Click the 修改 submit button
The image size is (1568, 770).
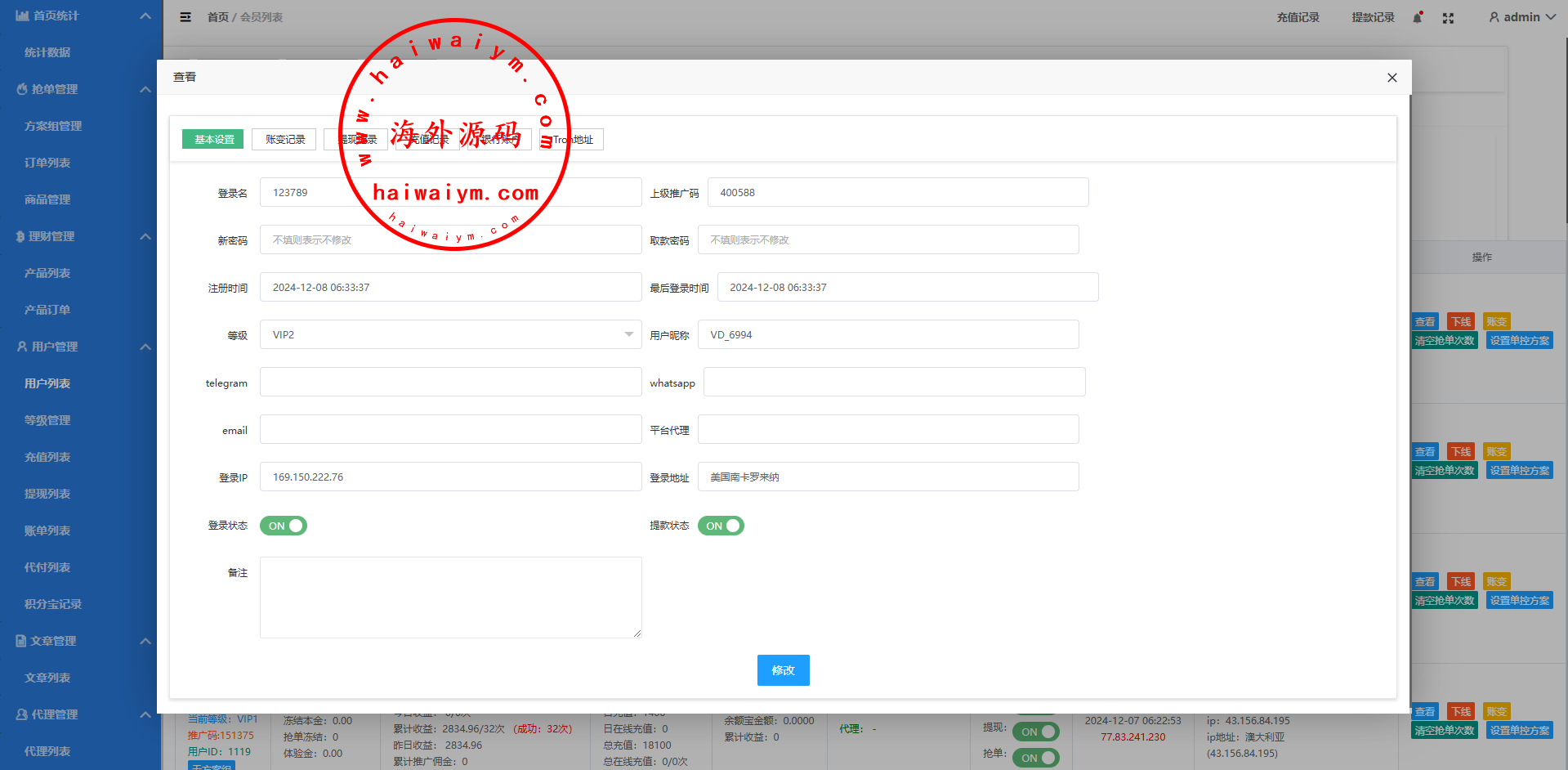click(x=783, y=670)
